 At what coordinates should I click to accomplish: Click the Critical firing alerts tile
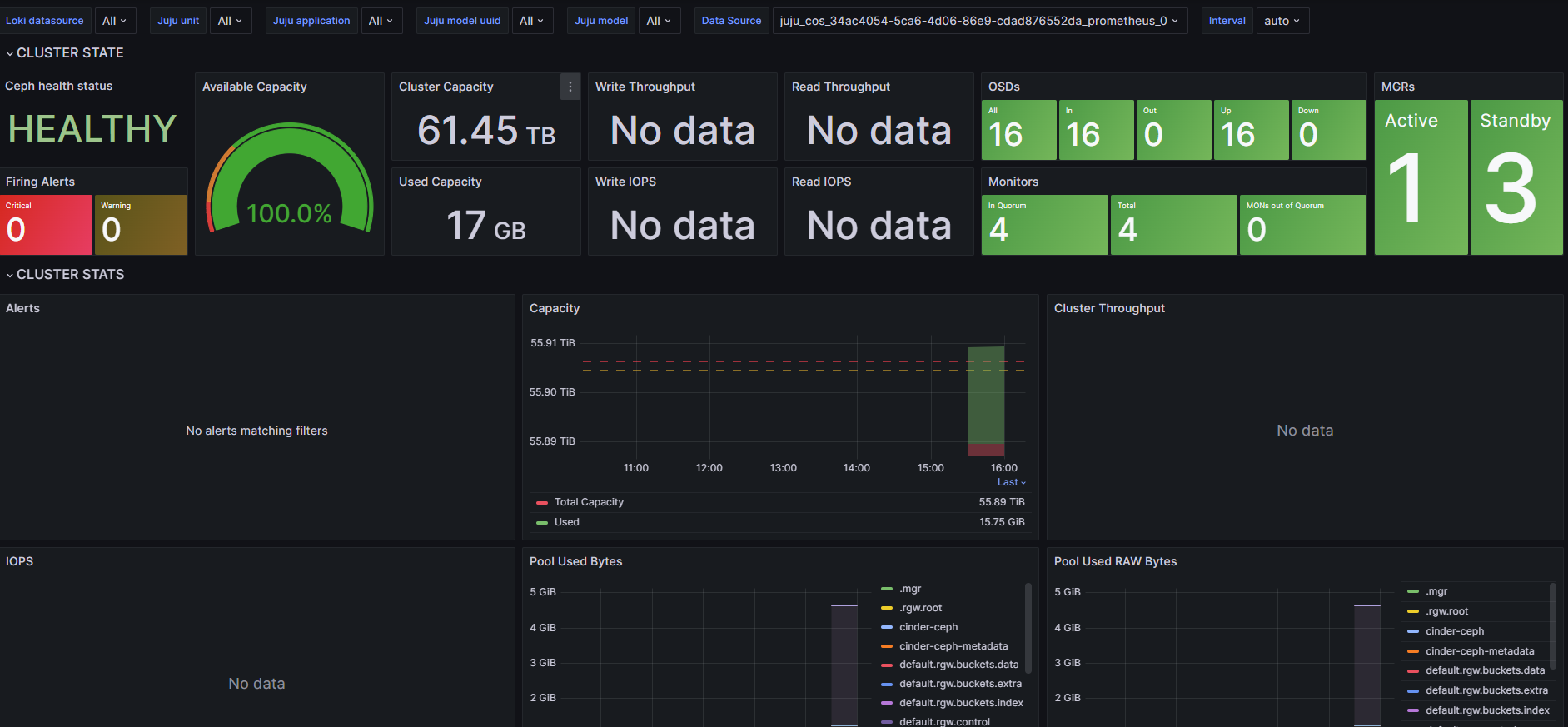coord(46,225)
